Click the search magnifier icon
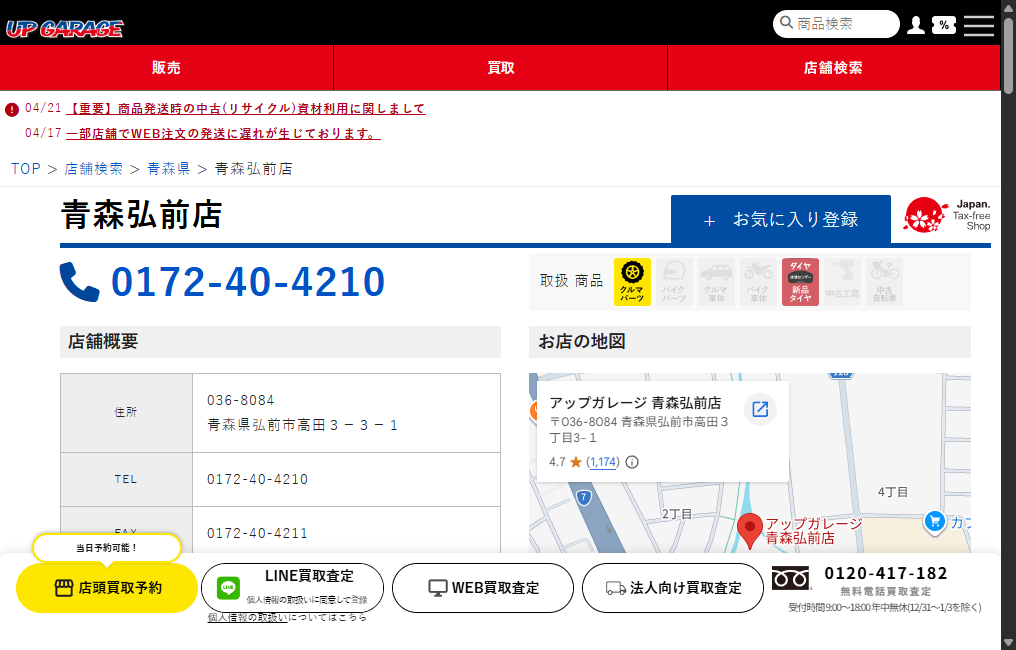Image resolution: width=1016 pixels, height=650 pixels. coord(786,23)
